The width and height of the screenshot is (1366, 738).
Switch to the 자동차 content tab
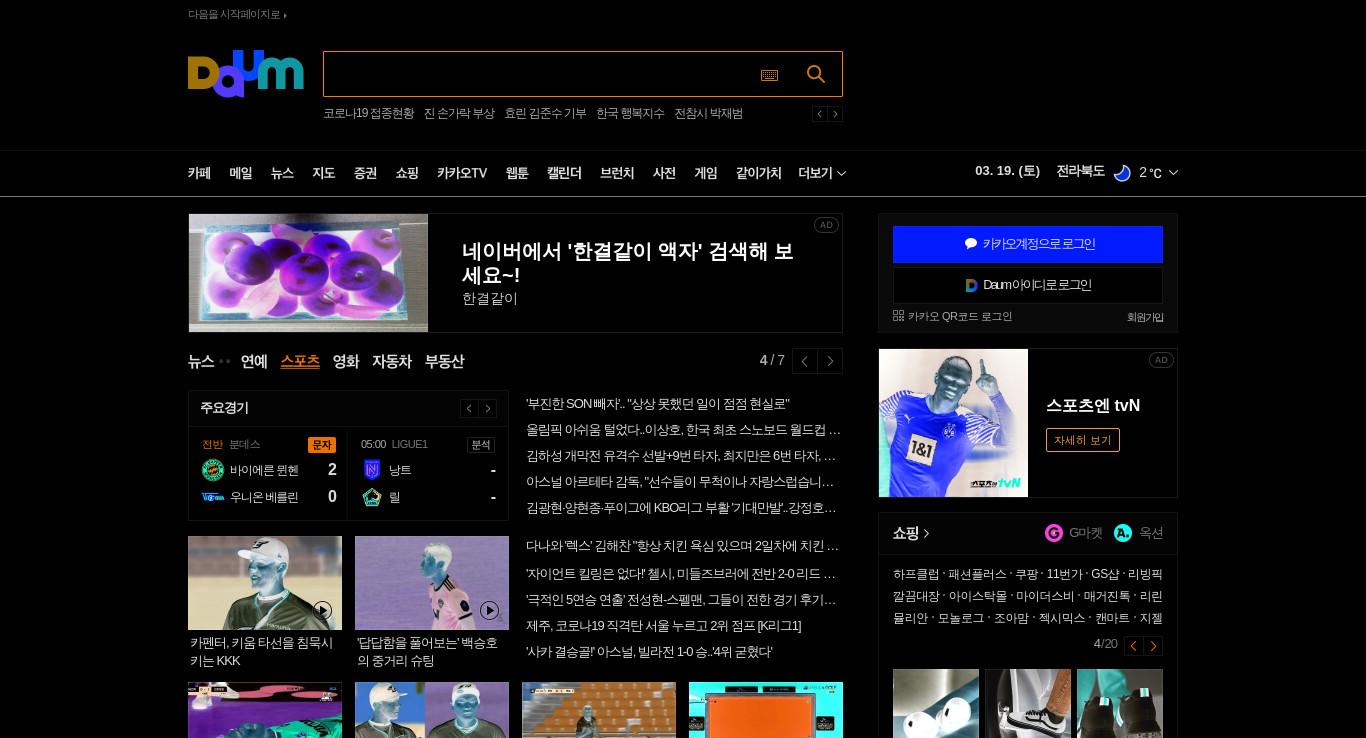(x=392, y=361)
